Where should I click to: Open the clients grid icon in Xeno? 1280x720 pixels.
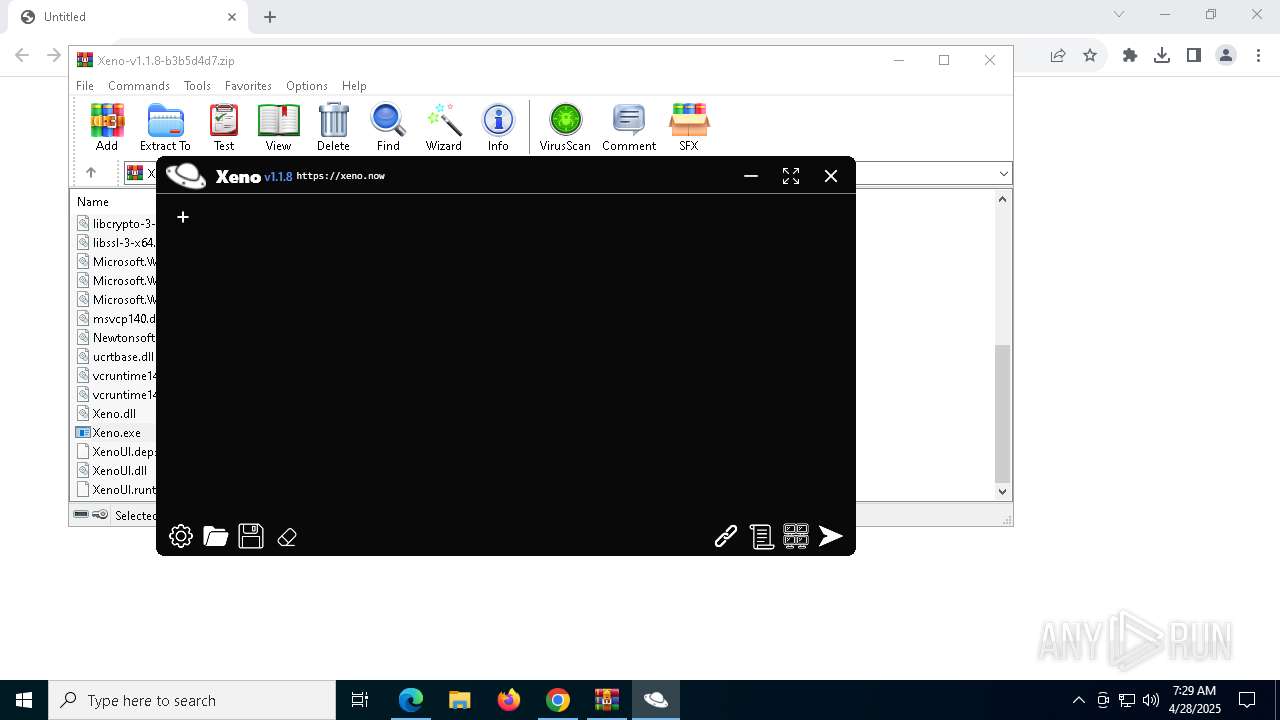tap(796, 536)
